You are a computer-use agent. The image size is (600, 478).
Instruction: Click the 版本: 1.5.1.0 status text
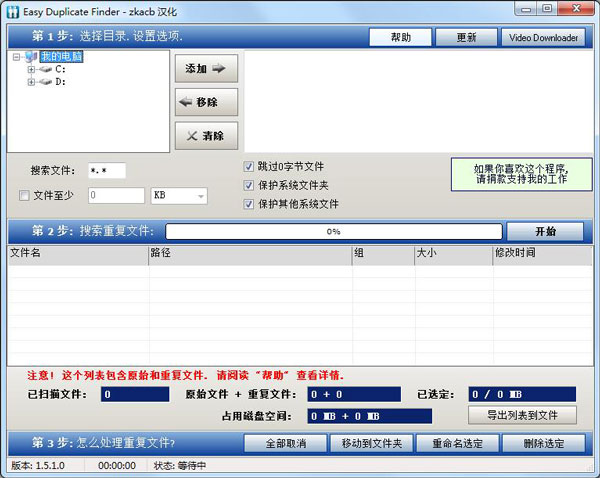coord(38,466)
